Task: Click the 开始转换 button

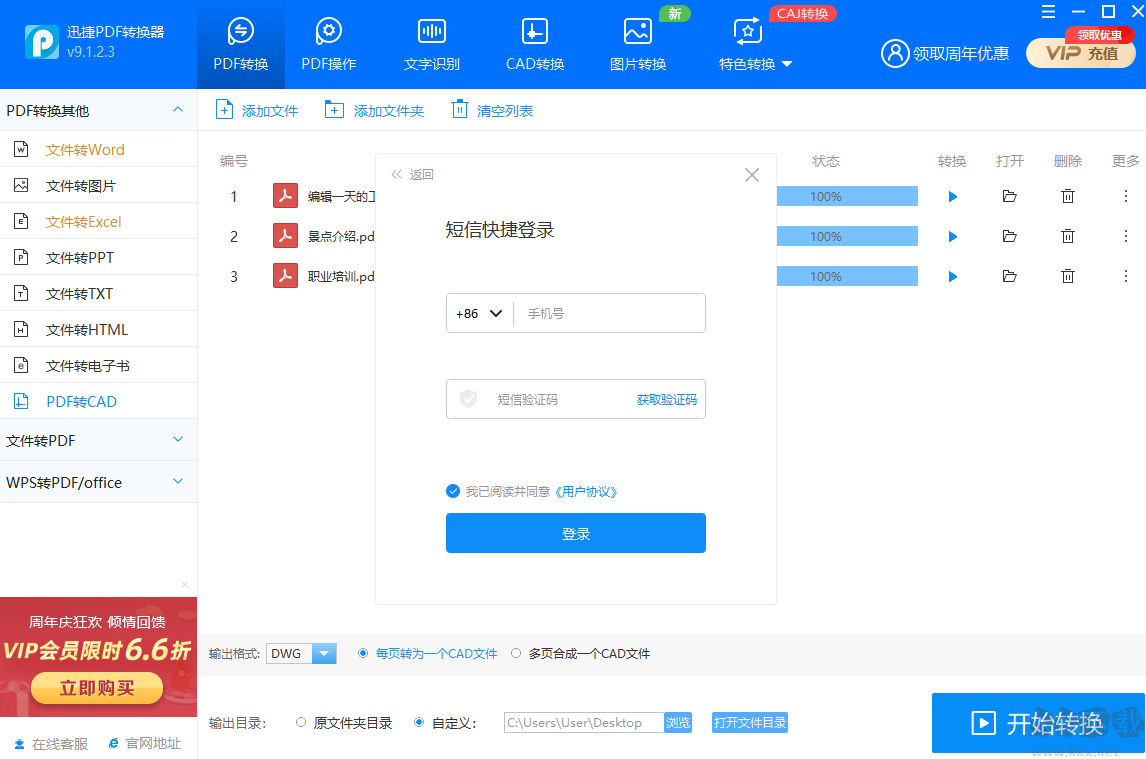Action: [x=1038, y=722]
